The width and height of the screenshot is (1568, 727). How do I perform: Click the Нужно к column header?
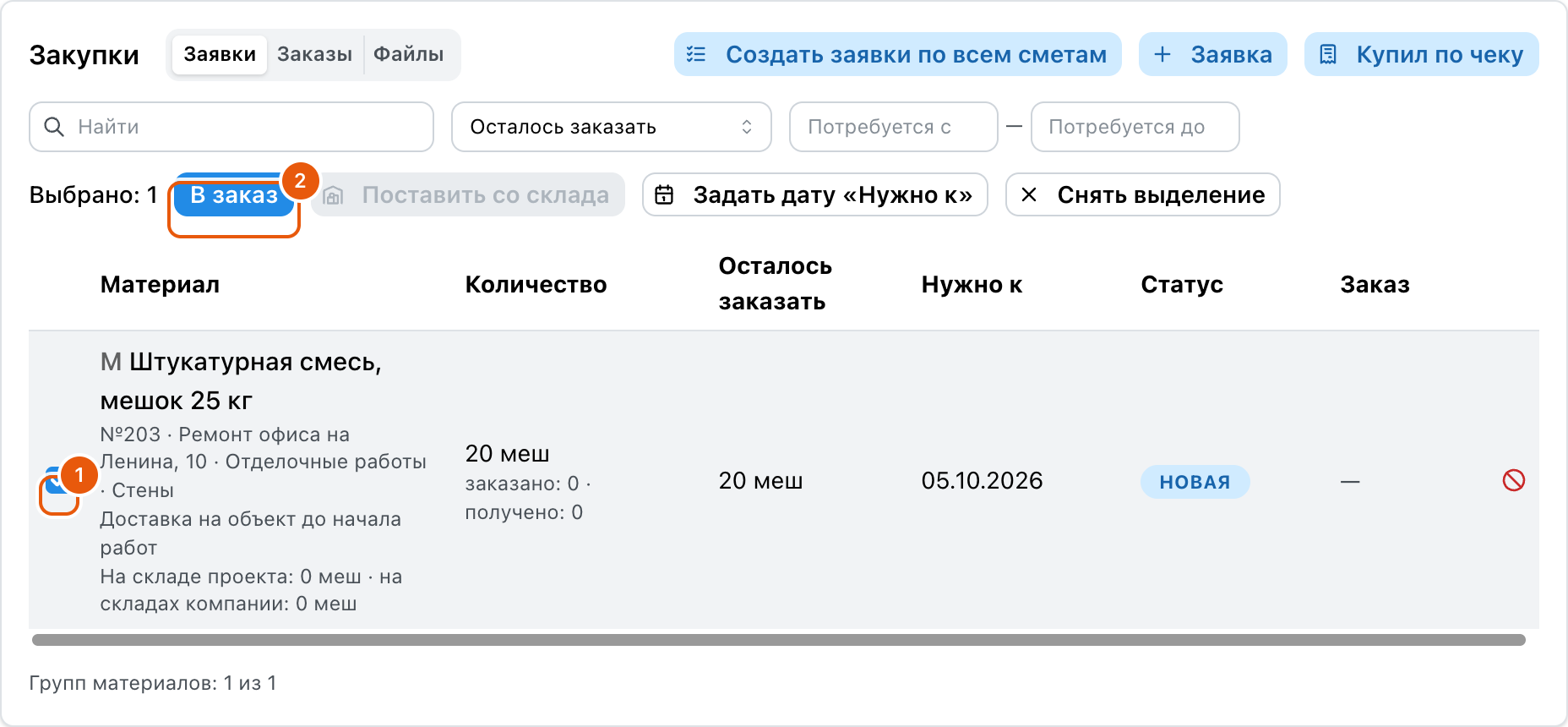(x=972, y=285)
